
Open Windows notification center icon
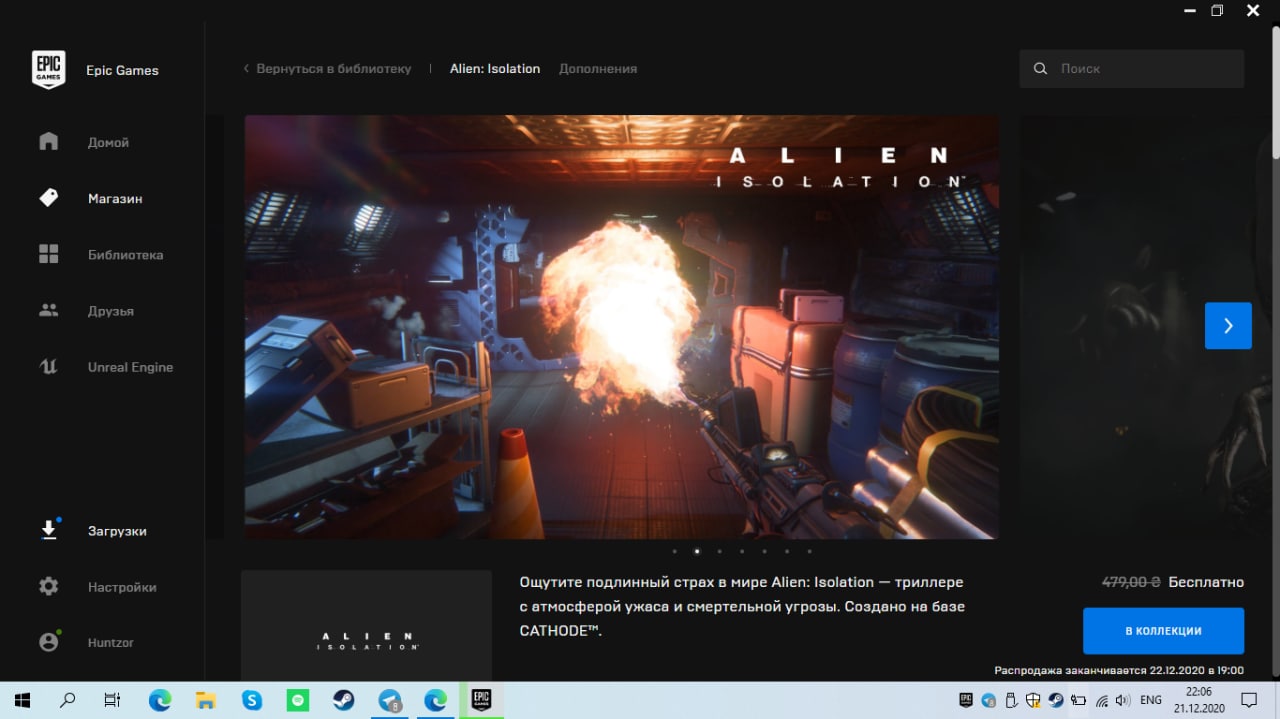(1249, 700)
